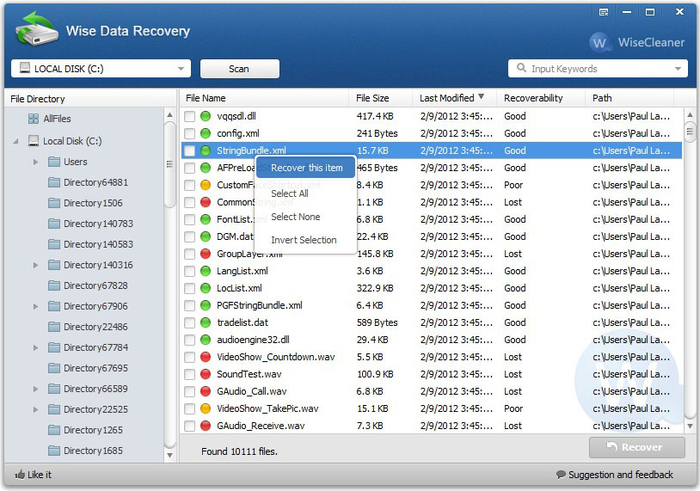The width and height of the screenshot is (700, 491).
Task: Click the Wise Data Recovery logo icon
Action: [x=35, y=30]
